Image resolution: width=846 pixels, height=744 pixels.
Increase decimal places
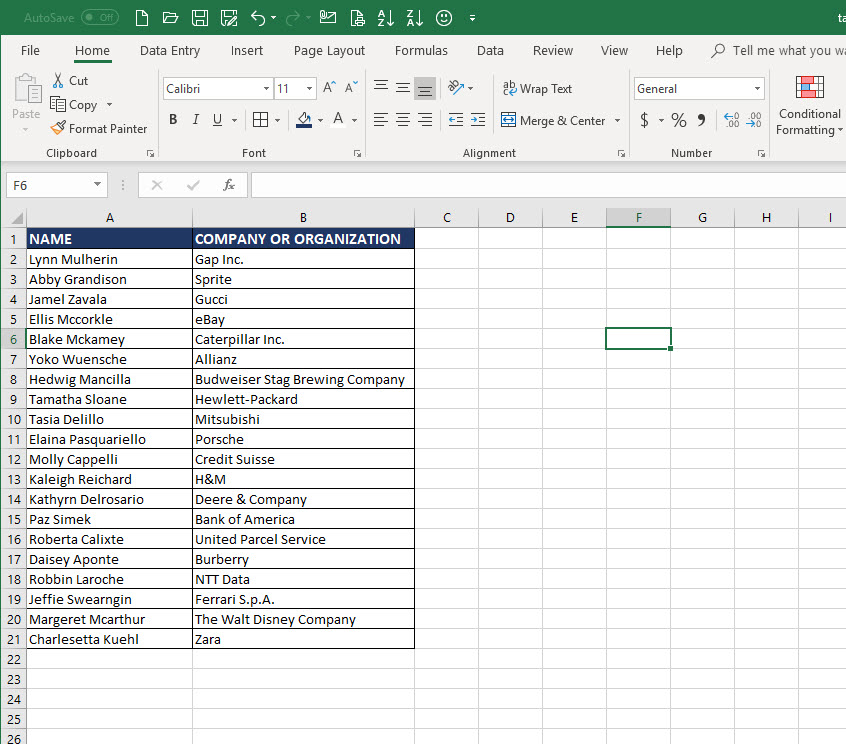[732, 120]
